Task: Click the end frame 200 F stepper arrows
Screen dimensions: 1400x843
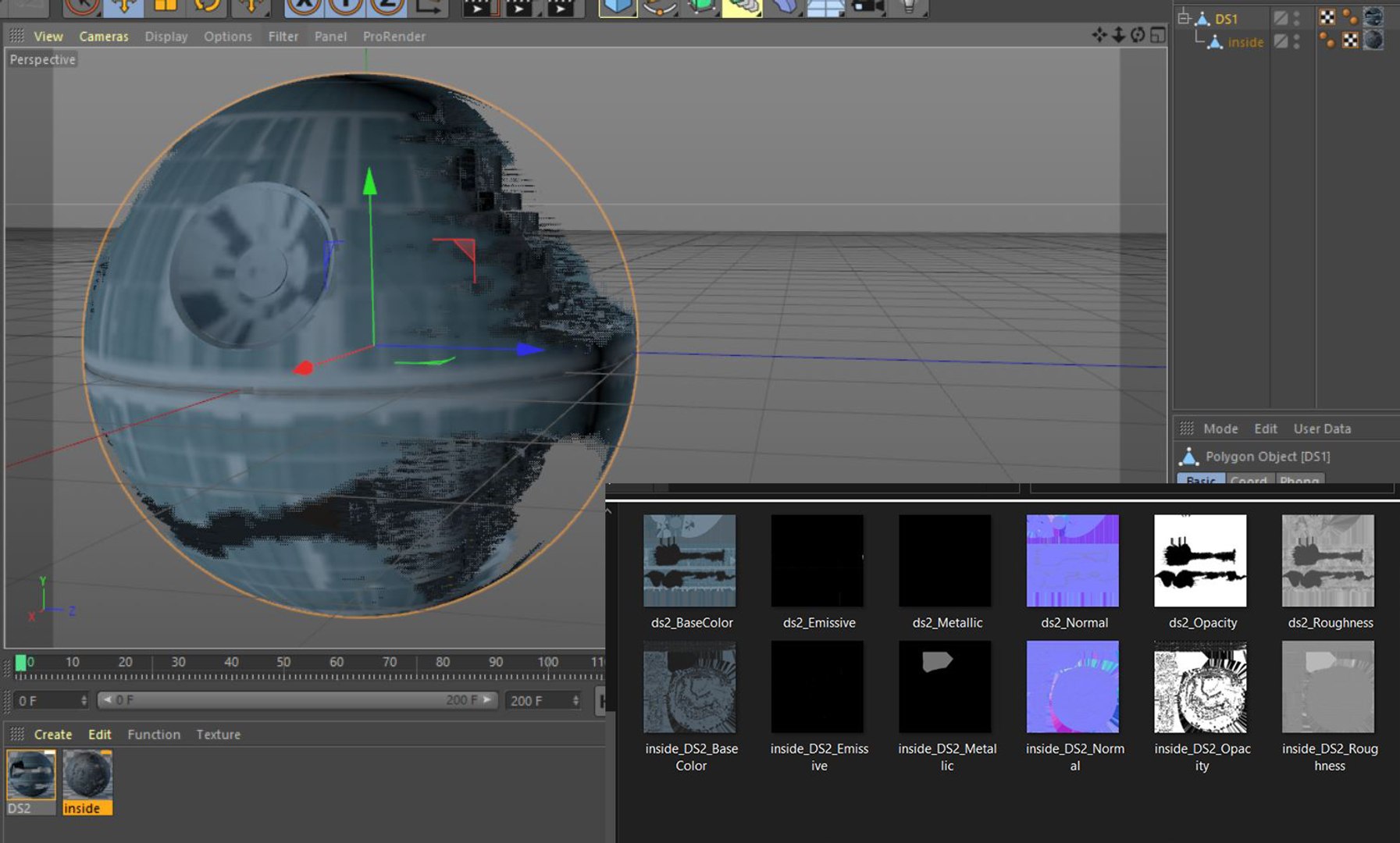Action: (x=575, y=700)
